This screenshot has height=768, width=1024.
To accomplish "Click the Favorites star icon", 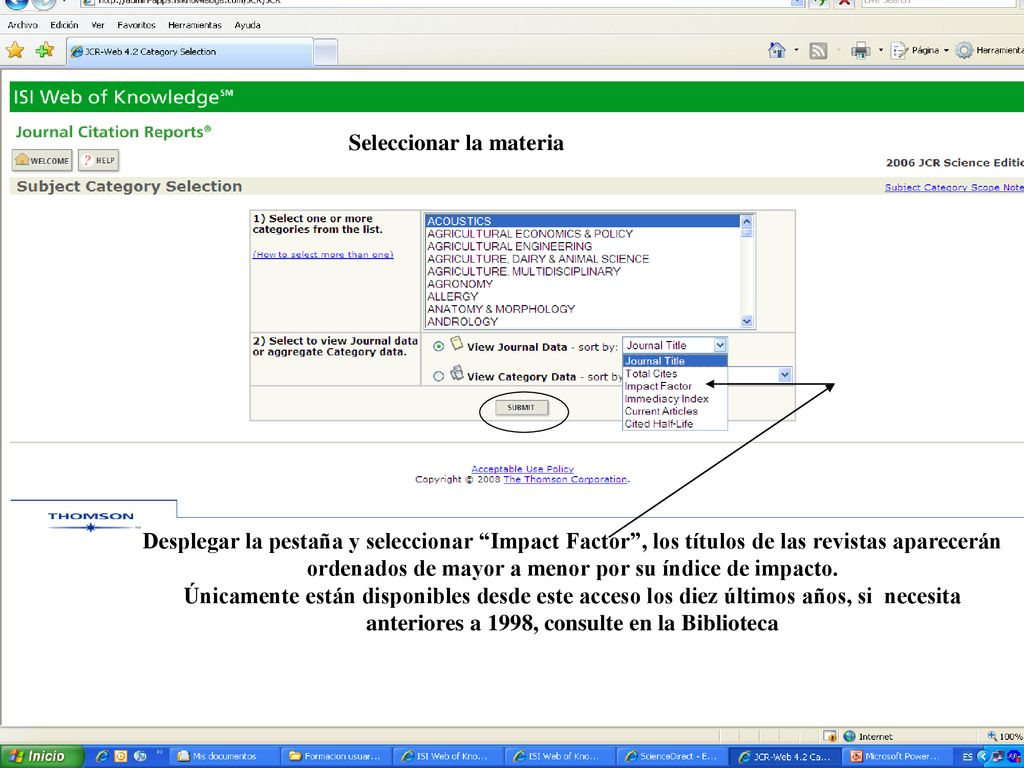I will [14, 50].
